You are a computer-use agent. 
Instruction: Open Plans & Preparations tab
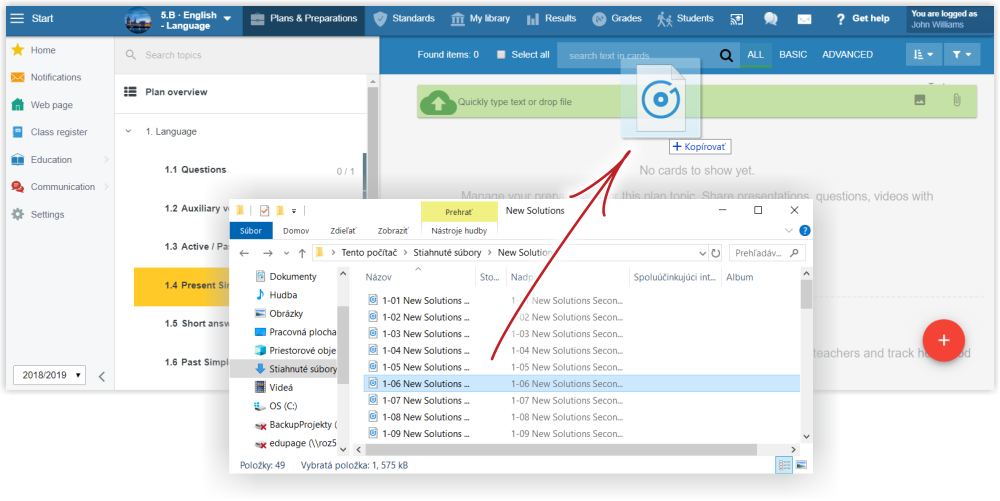pyautogui.click(x=304, y=18)
